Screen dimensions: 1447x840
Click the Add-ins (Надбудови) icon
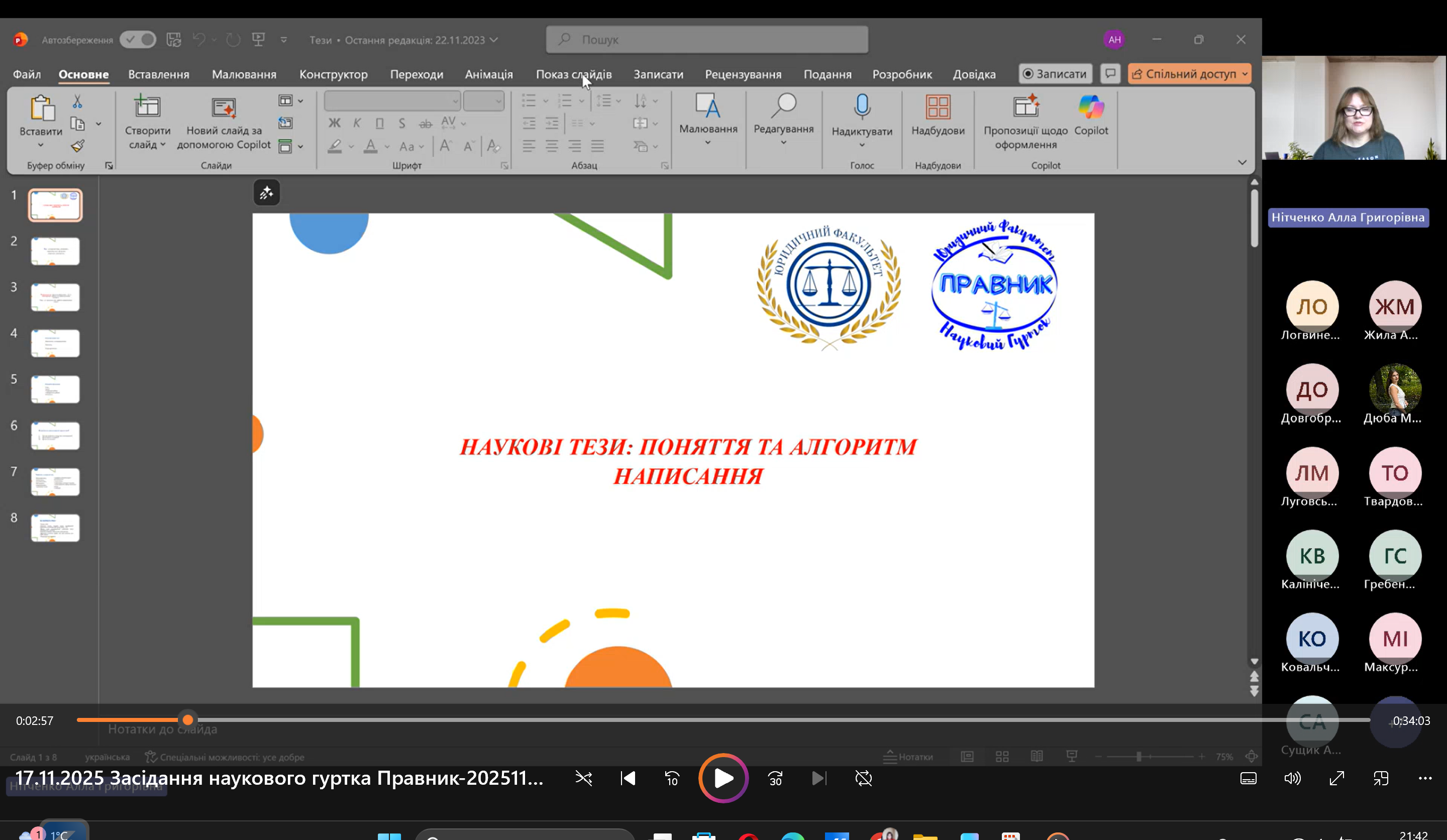pyautogui.click(x=937, y=108)
